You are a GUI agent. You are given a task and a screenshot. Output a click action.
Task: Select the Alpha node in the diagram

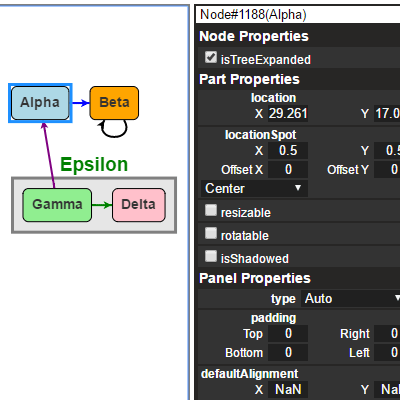click(x=40, y=103)
